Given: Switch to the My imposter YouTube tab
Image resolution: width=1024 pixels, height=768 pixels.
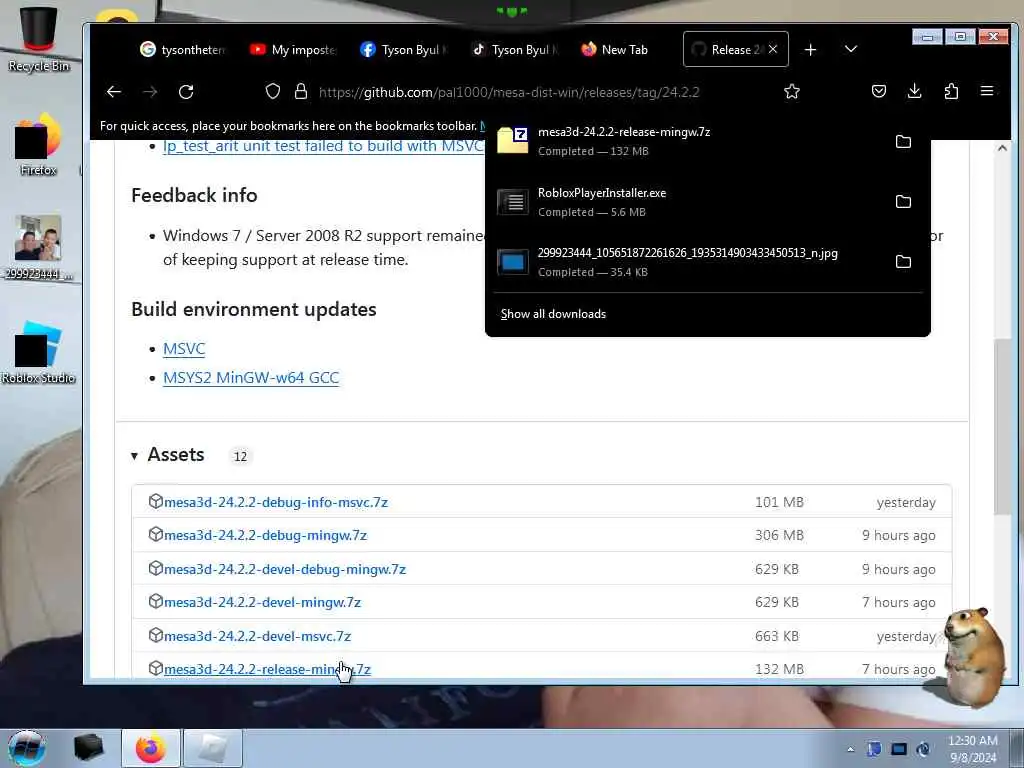Looking at the screenshot, I should (293, 50).
